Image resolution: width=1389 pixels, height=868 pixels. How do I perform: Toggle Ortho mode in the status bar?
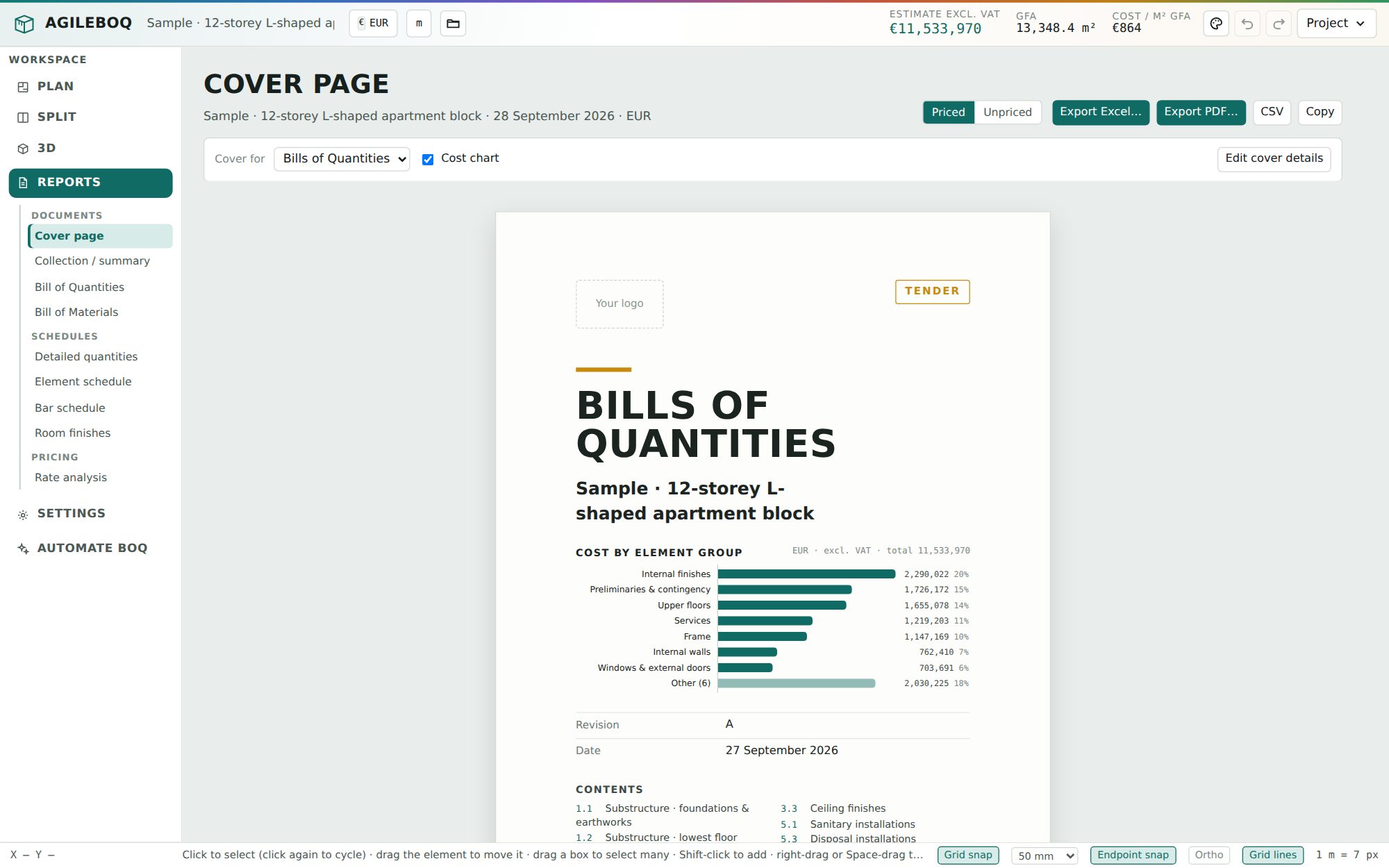pos(1208,855)
